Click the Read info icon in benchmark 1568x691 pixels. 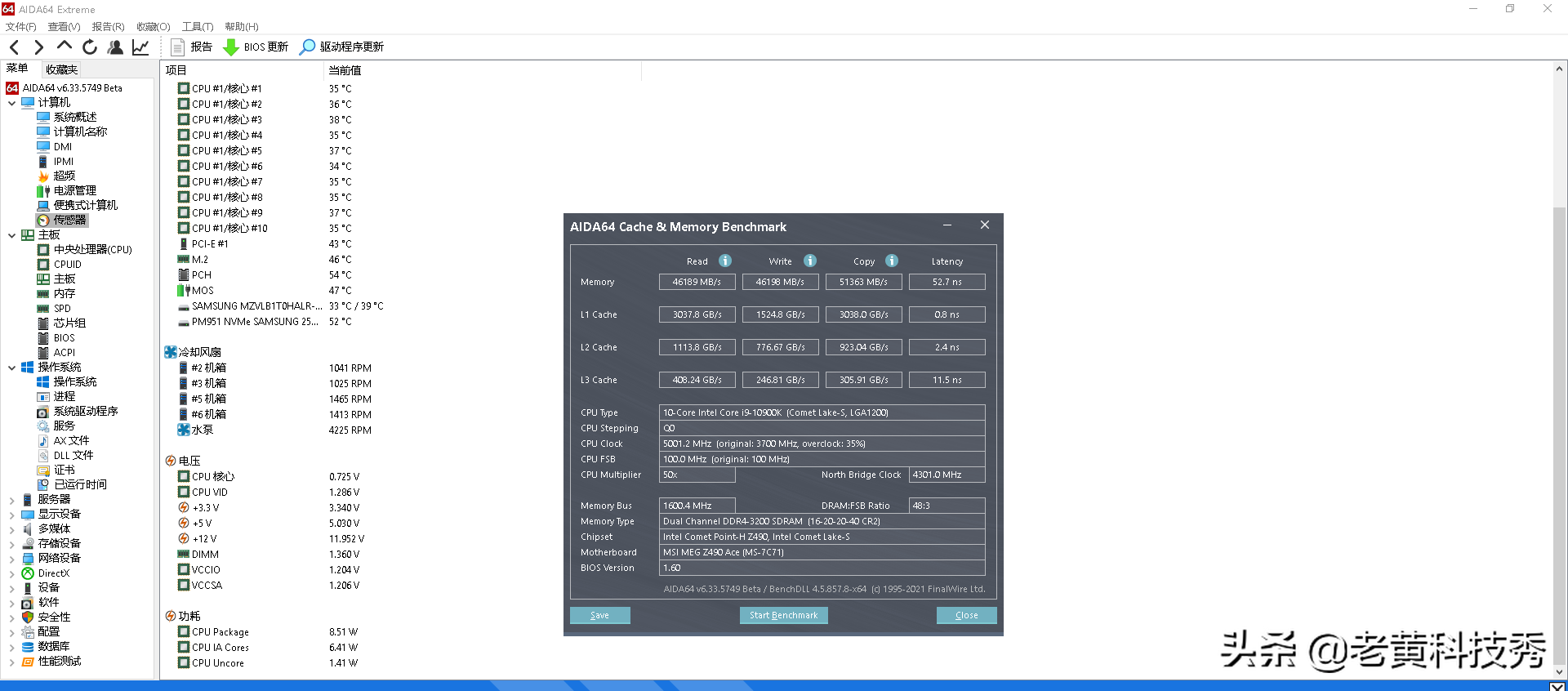725,261
